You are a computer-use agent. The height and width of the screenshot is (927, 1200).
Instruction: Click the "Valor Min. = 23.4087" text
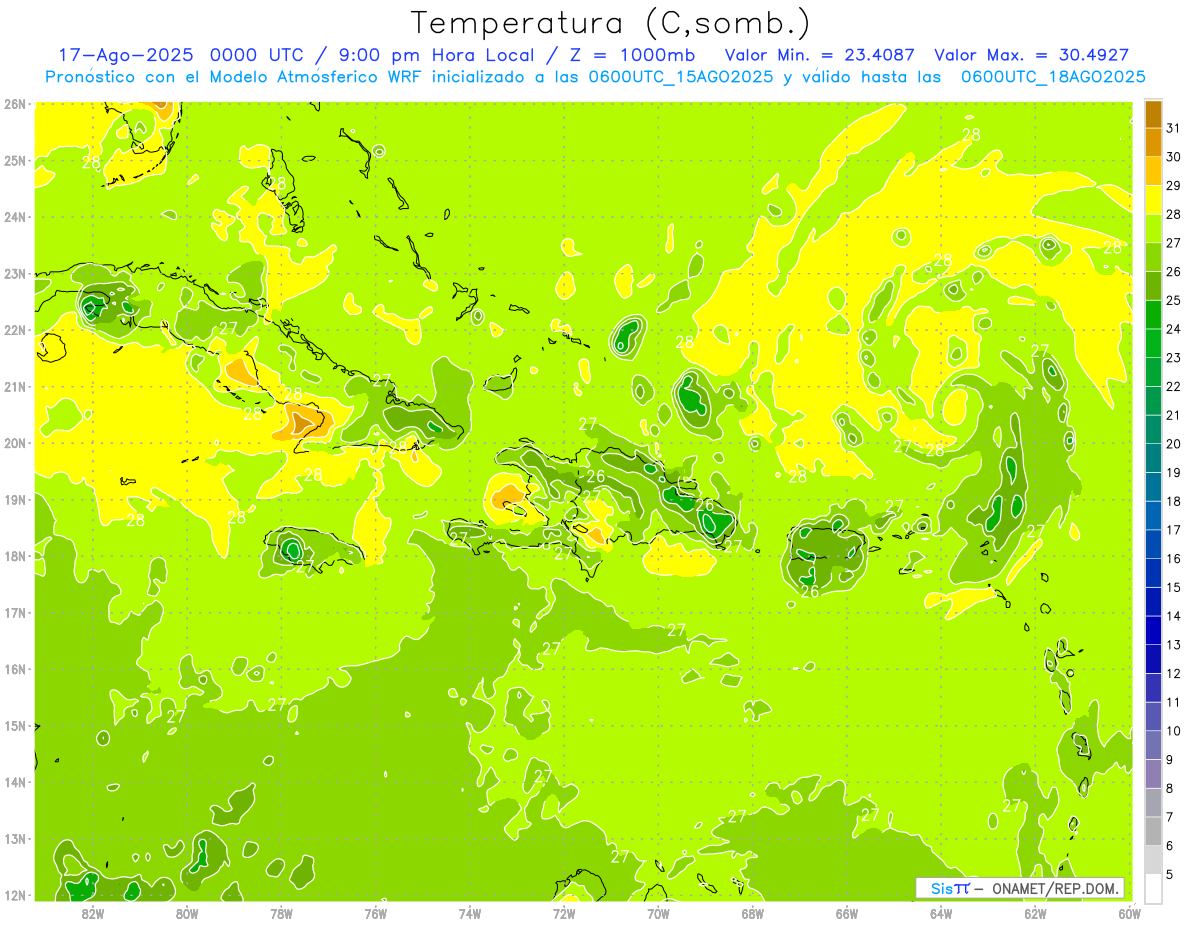click(x=820, y=55)
